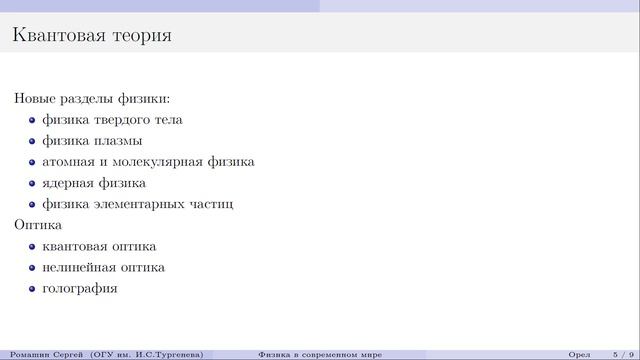
Task: Select "атомная и молекулярная физика" item
Action: pos(148,162)
